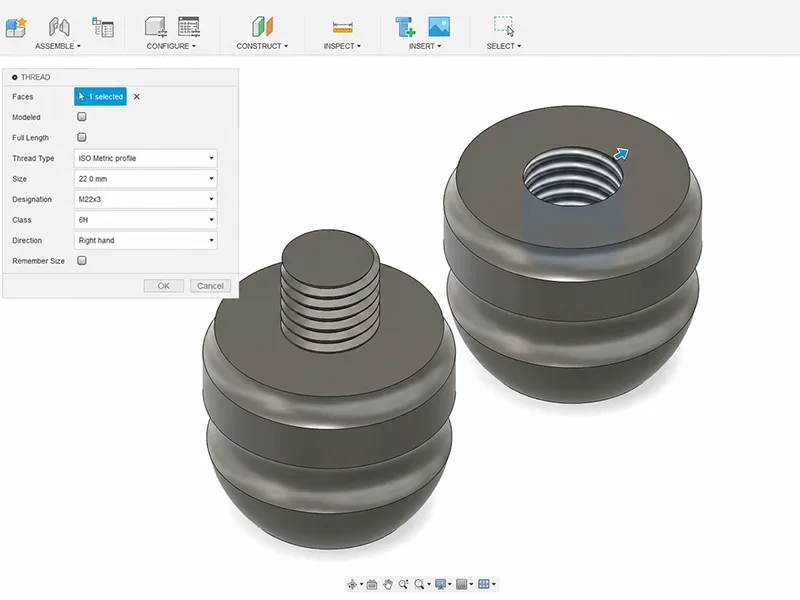Click the orbit tool in navigation bar
The width and height of the screenshot is (800, 600).
coord(352,584)
